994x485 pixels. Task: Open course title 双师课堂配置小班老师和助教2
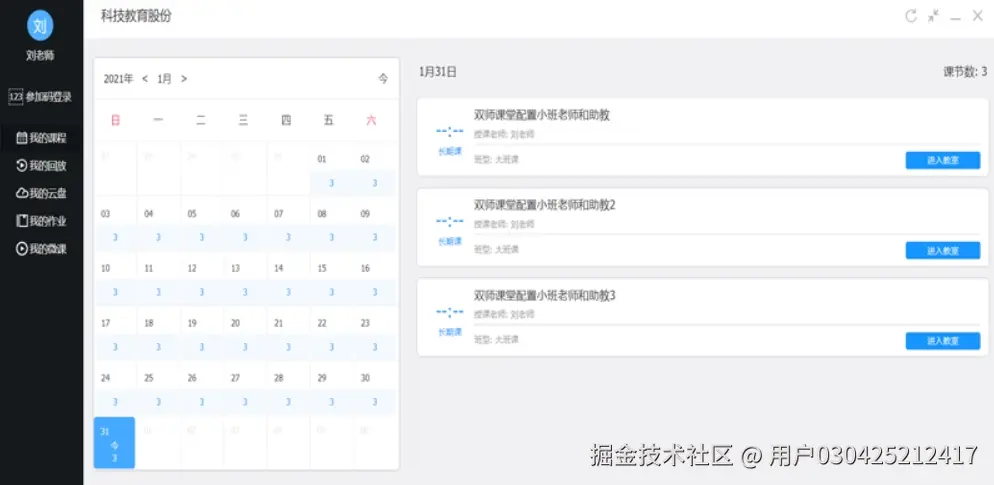click(545, 205)
